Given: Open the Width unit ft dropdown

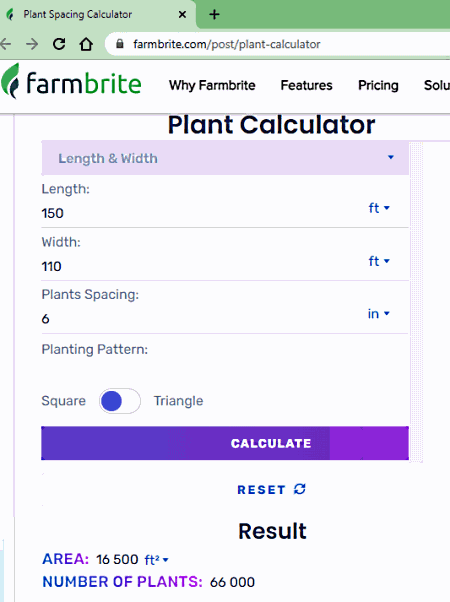Looking at the screenshot, I should point(379,261).
